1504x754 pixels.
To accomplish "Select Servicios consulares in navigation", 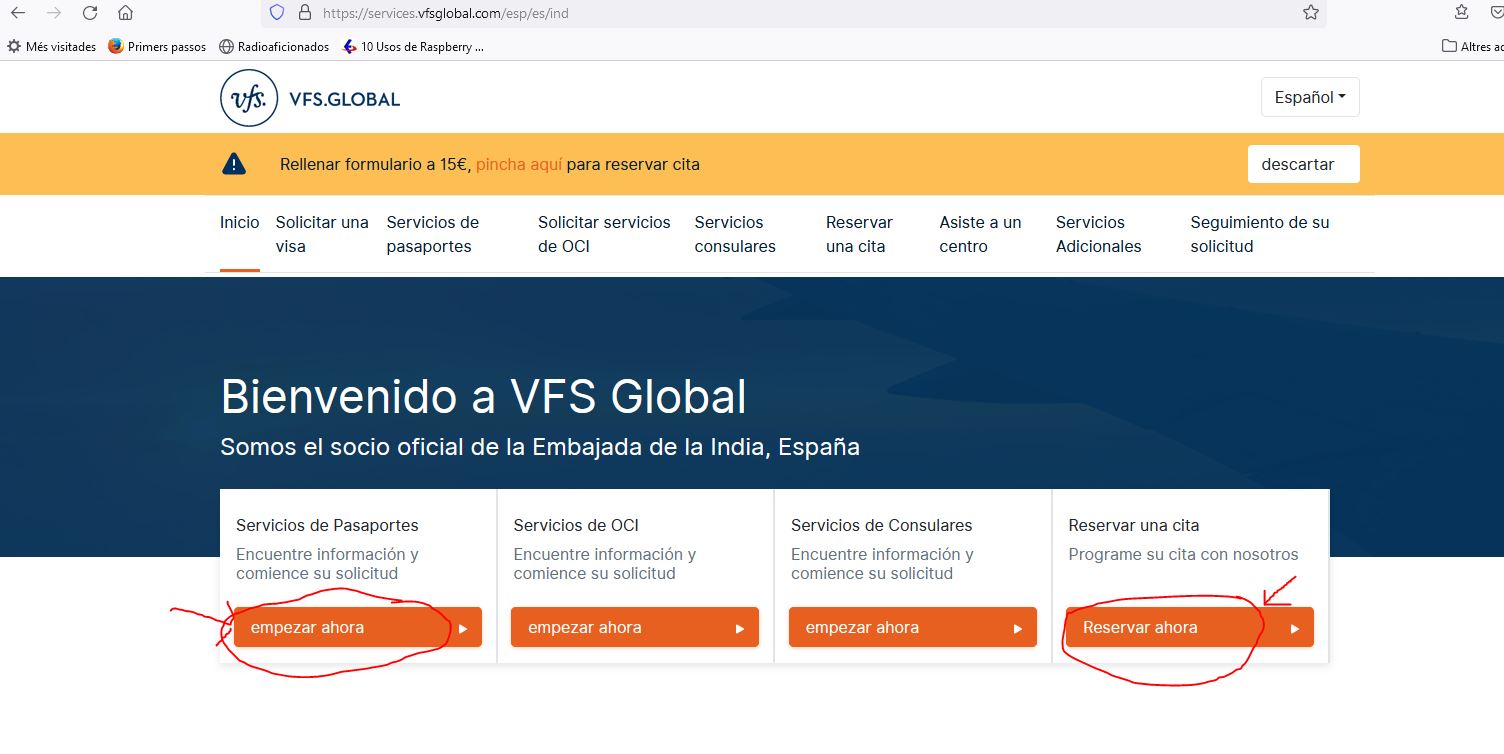I will [x=735, y=234].
